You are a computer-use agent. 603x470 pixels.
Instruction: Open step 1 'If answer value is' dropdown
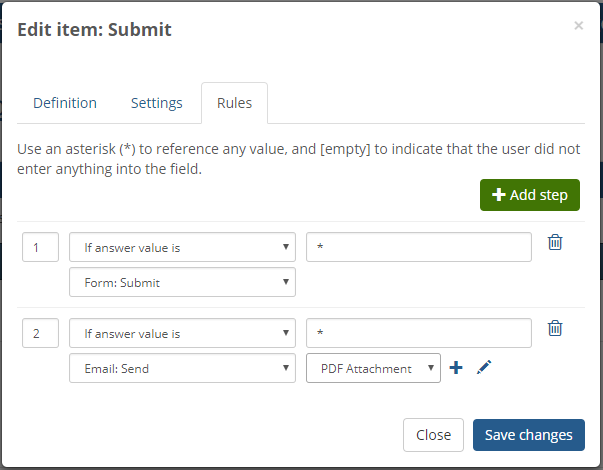[182, 247]
